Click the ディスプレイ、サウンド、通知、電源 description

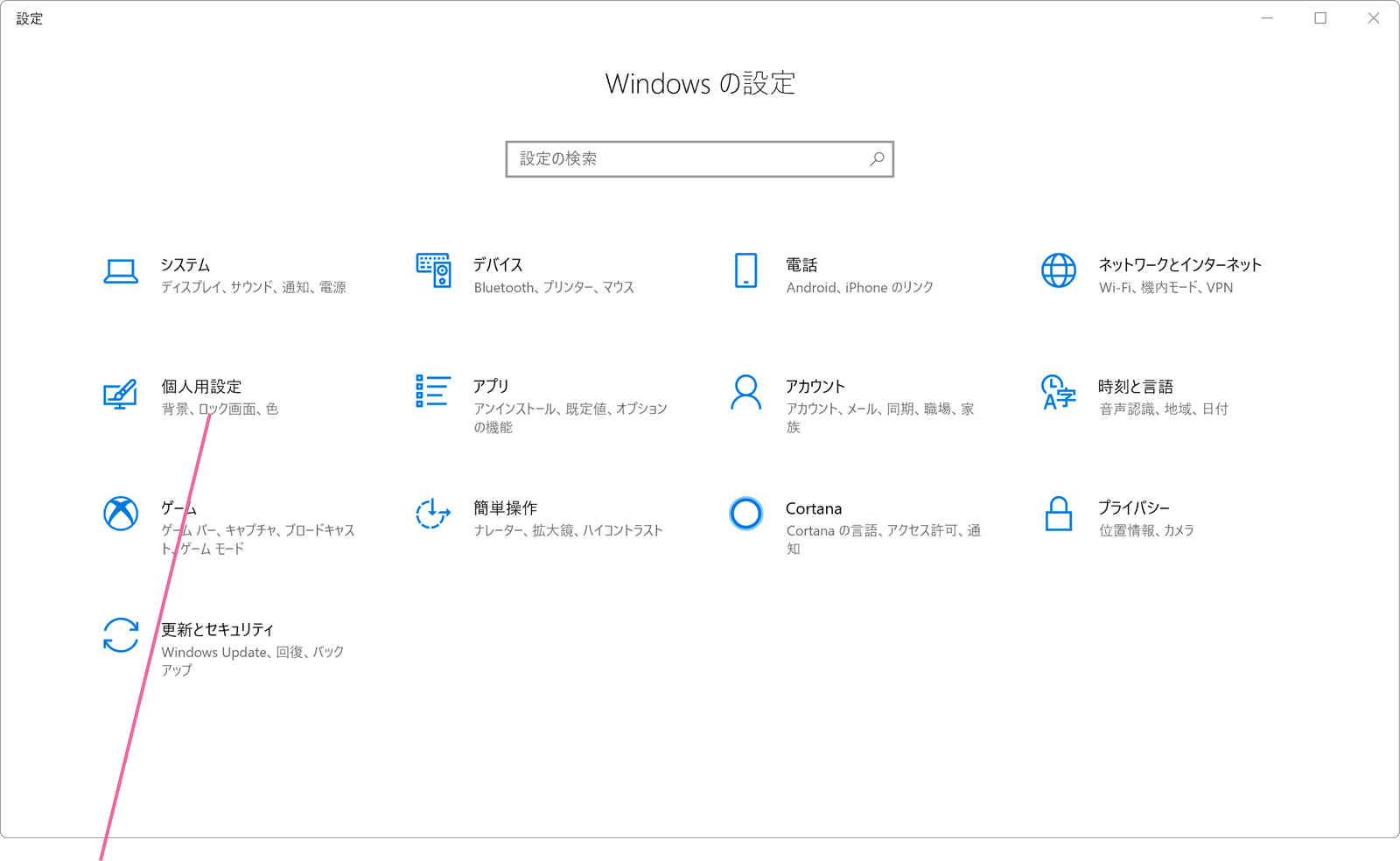pyautogui.click(x=254, y=287)
